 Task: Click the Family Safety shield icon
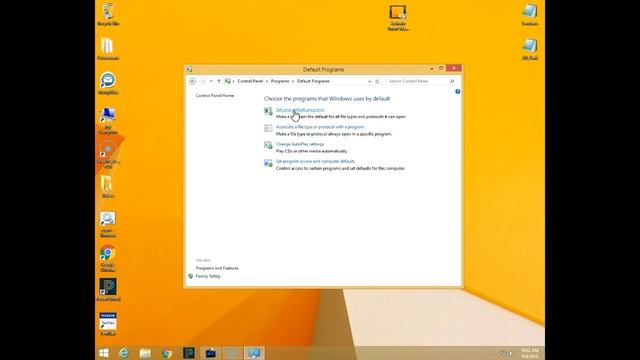[191, 276]
